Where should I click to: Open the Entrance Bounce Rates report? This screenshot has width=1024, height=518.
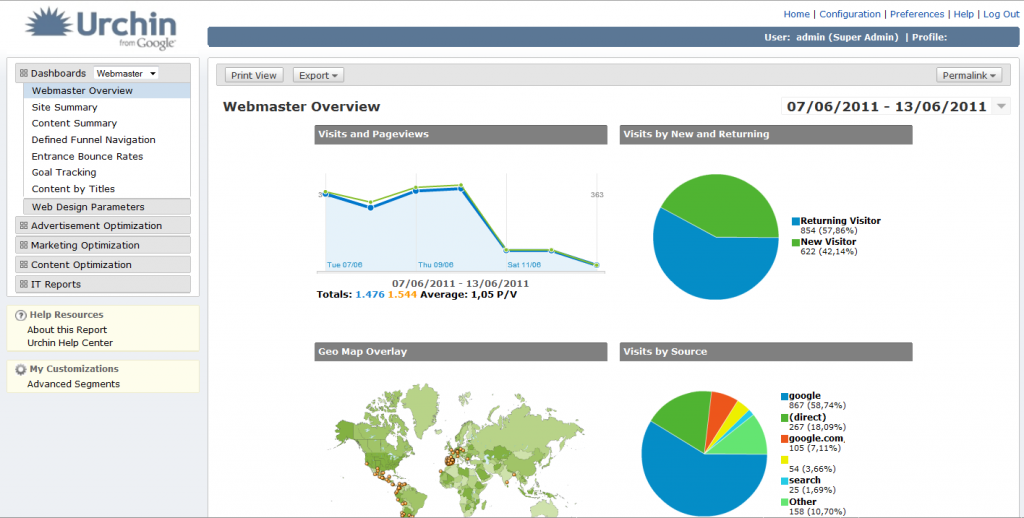click(x=88, y=156)
